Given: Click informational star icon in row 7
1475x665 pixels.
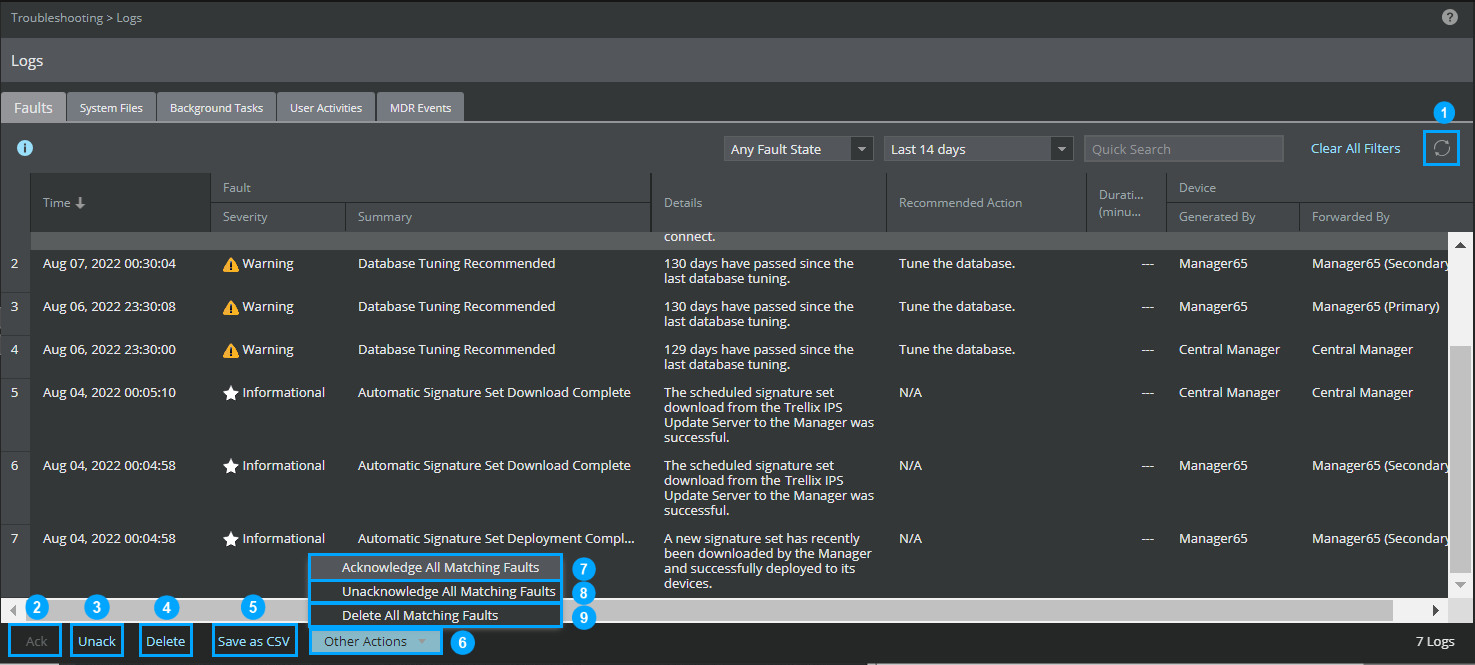Looking at the screenshot, I should (231, 539).
